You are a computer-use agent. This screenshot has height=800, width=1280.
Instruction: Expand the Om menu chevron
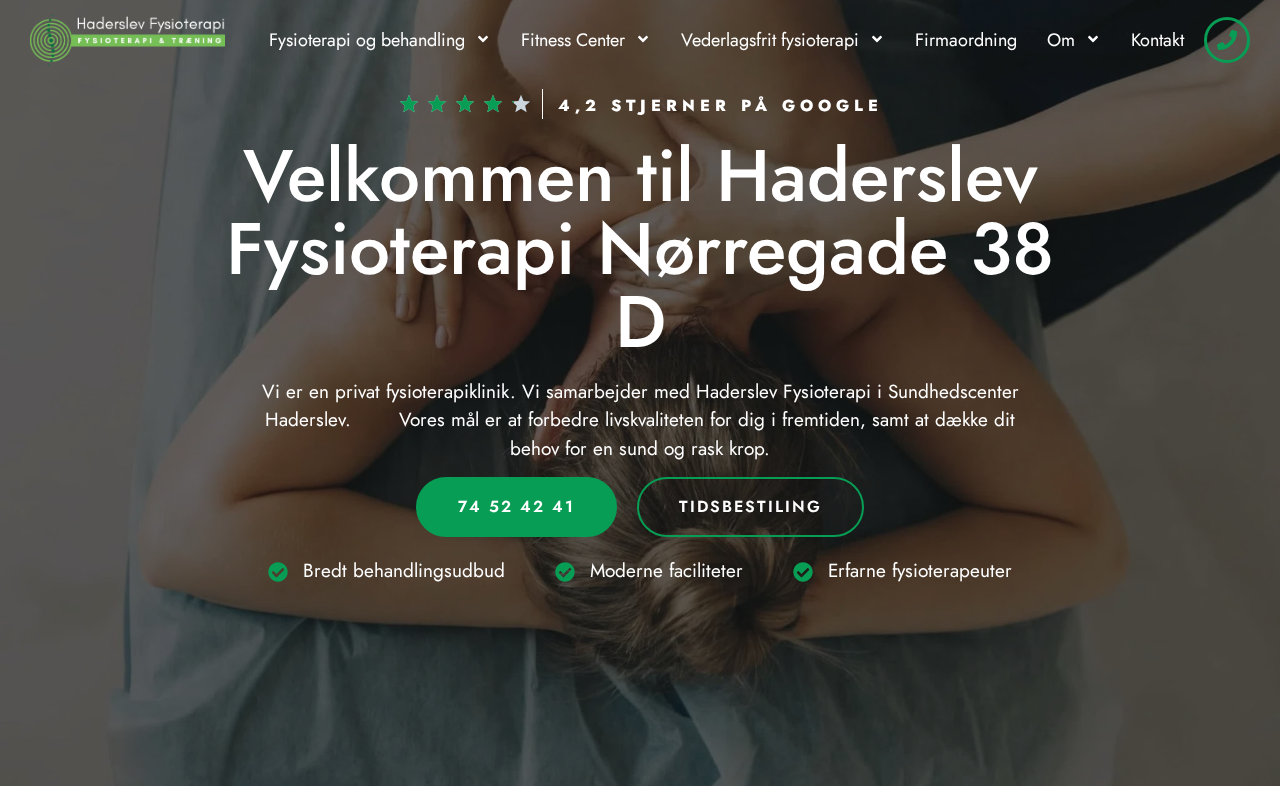coord(1093,39)
